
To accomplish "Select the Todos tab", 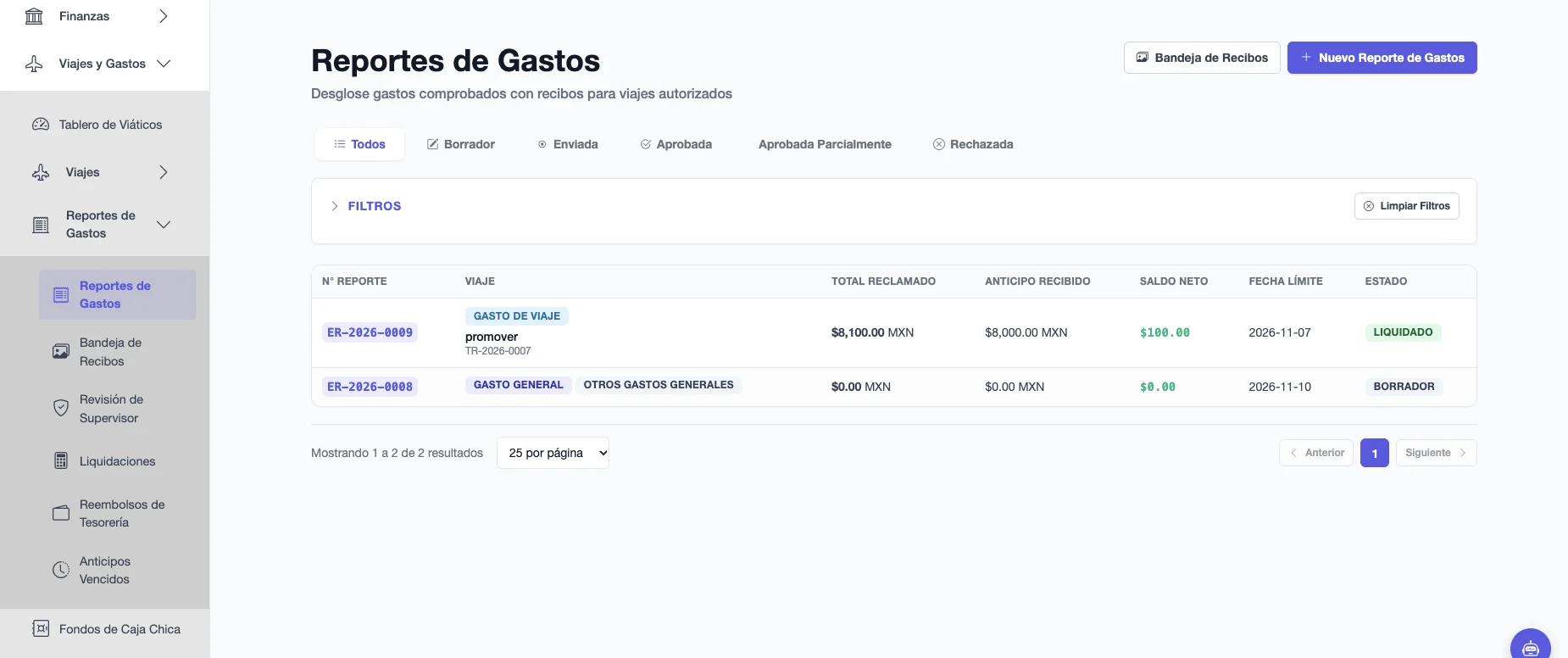I will pyautogui.click(x=359, y=144).
